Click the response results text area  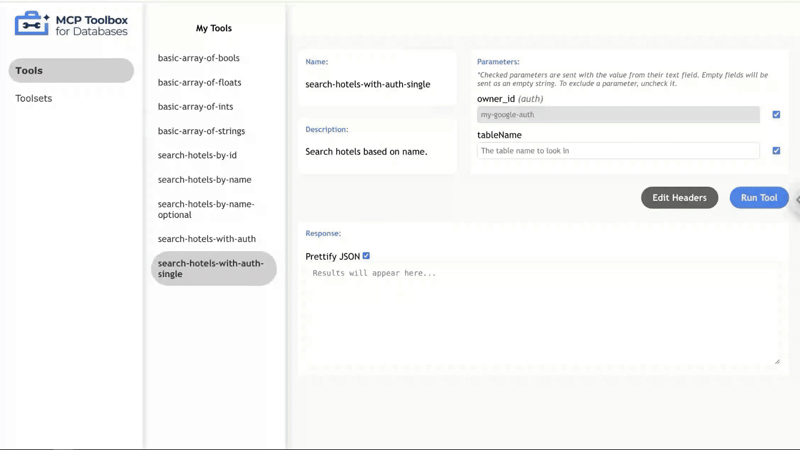click(543, 314)
